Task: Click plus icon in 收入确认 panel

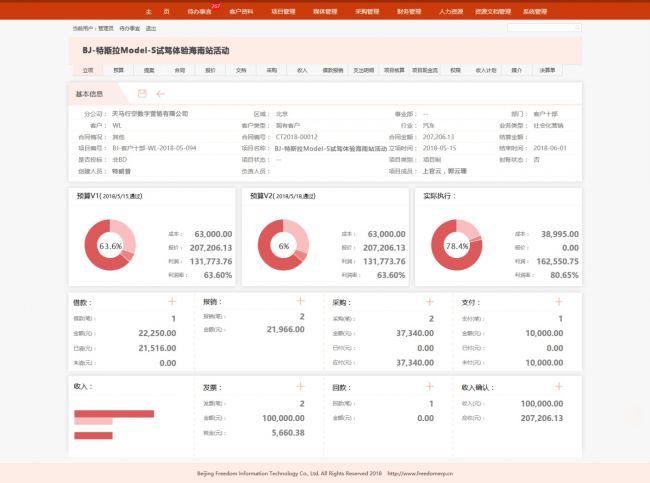Action: click(x=558, y=386)
